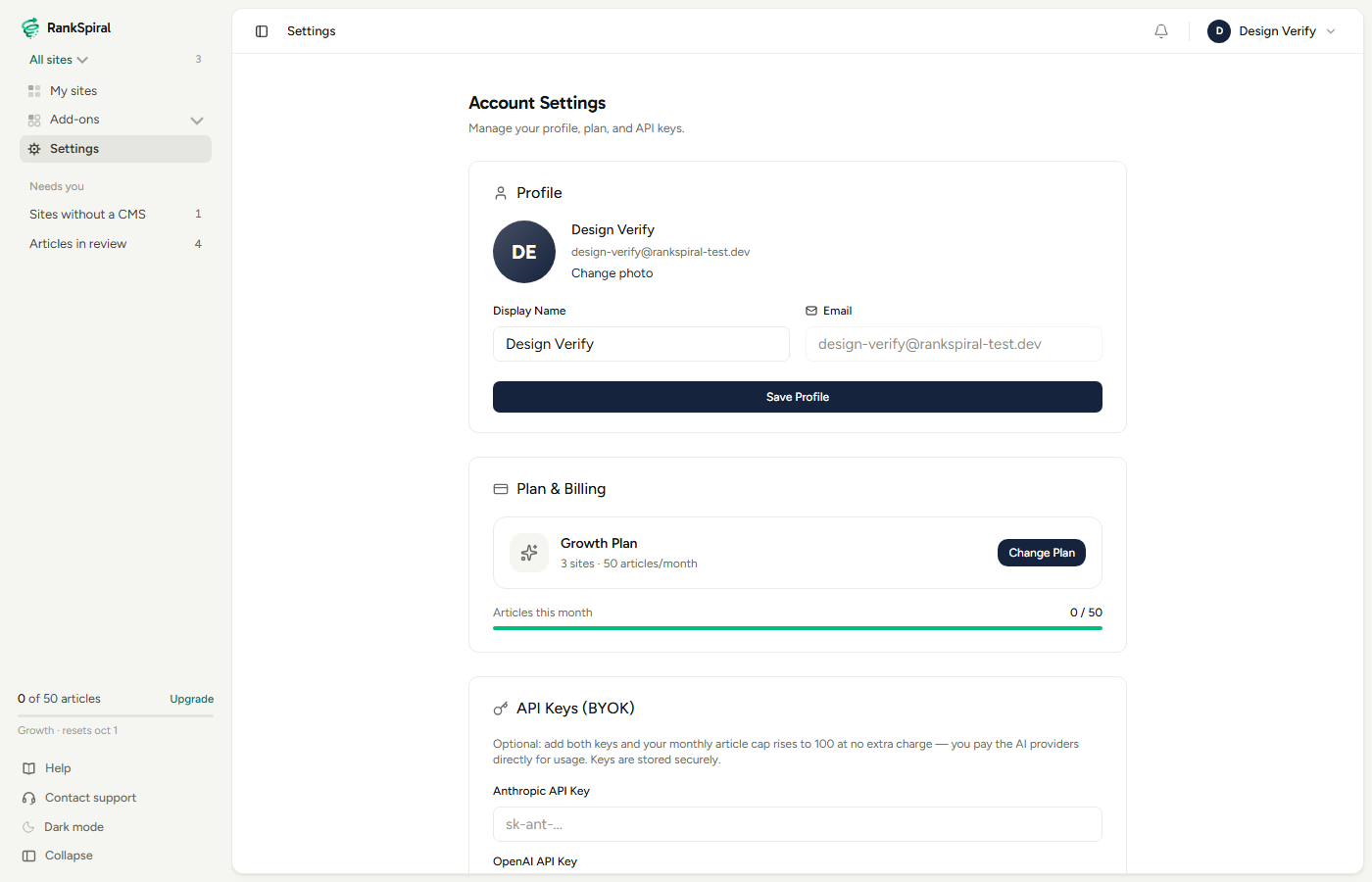The image size is (1372, 882).
Task: Click the '0 of 50 articles' text
Action: (59, 699)
